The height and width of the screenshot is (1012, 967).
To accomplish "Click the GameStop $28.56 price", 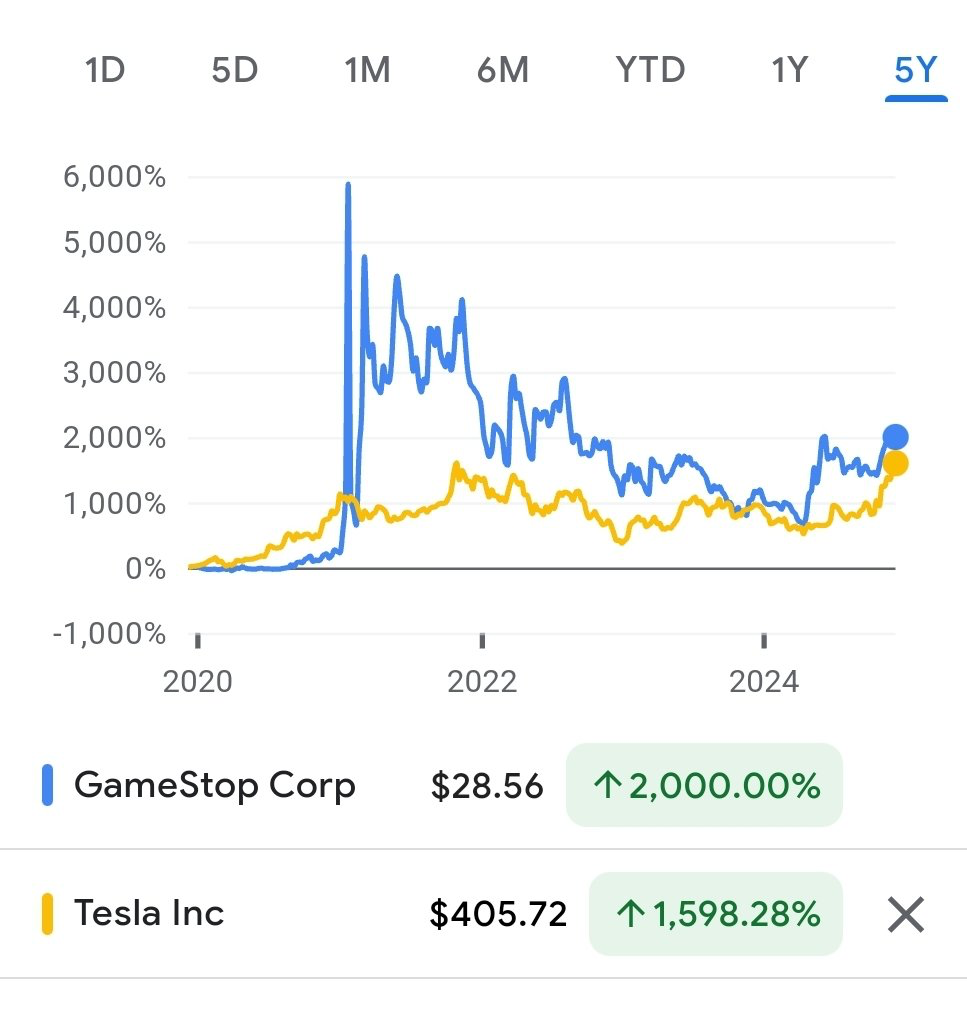I will pyautogui.click(x=487, y=786).
